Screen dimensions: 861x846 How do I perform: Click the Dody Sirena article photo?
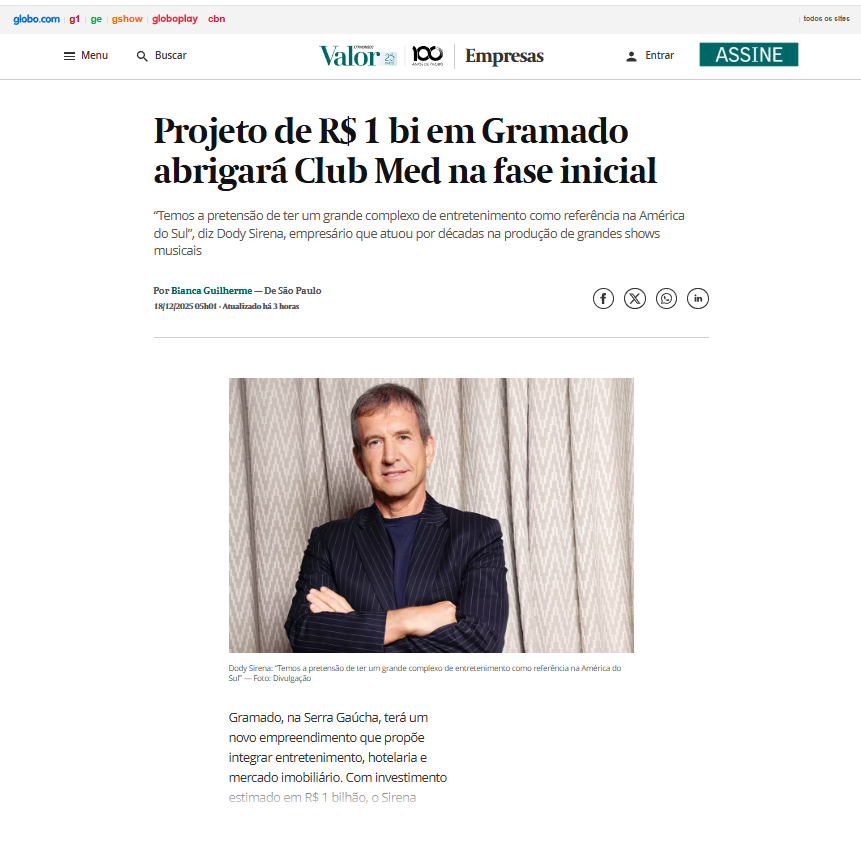click(431, 515)
